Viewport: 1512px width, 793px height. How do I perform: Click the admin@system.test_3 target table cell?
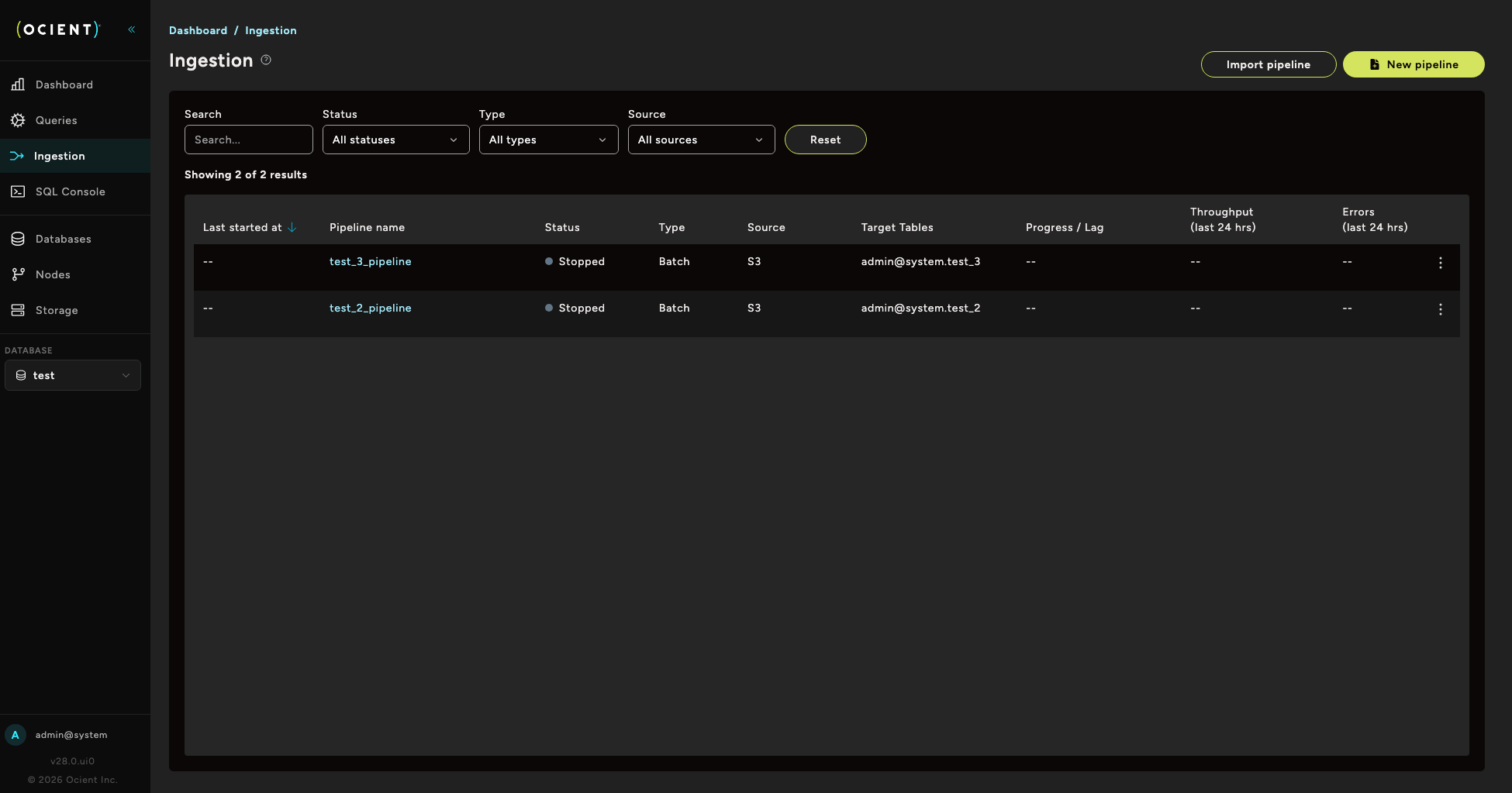pos(920,261)
